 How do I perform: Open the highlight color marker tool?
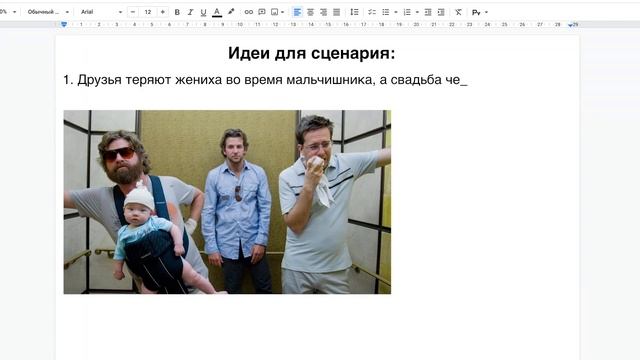pos(231,12)
